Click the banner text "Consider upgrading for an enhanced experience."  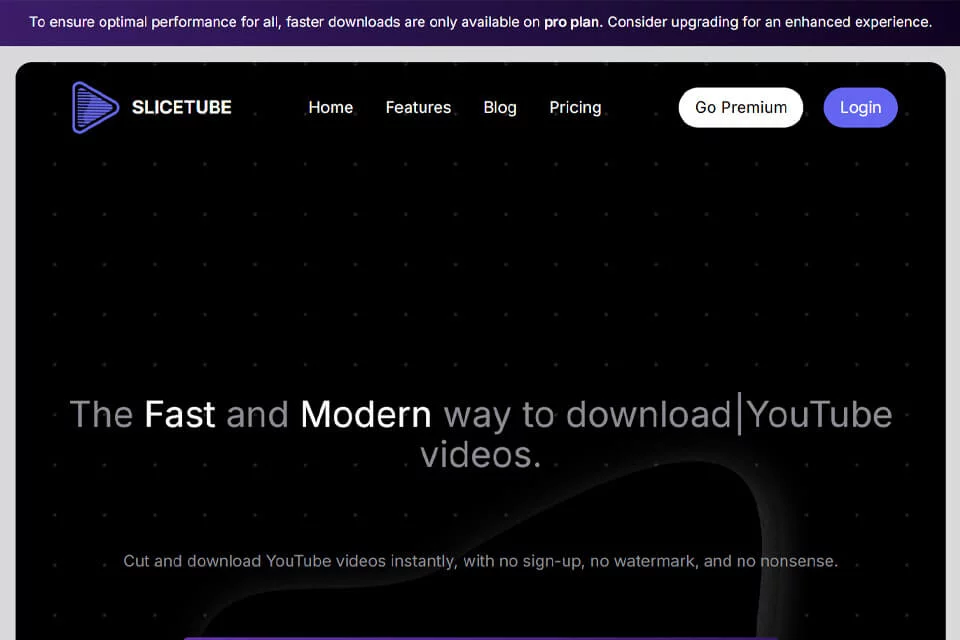(x=770, y=22)
